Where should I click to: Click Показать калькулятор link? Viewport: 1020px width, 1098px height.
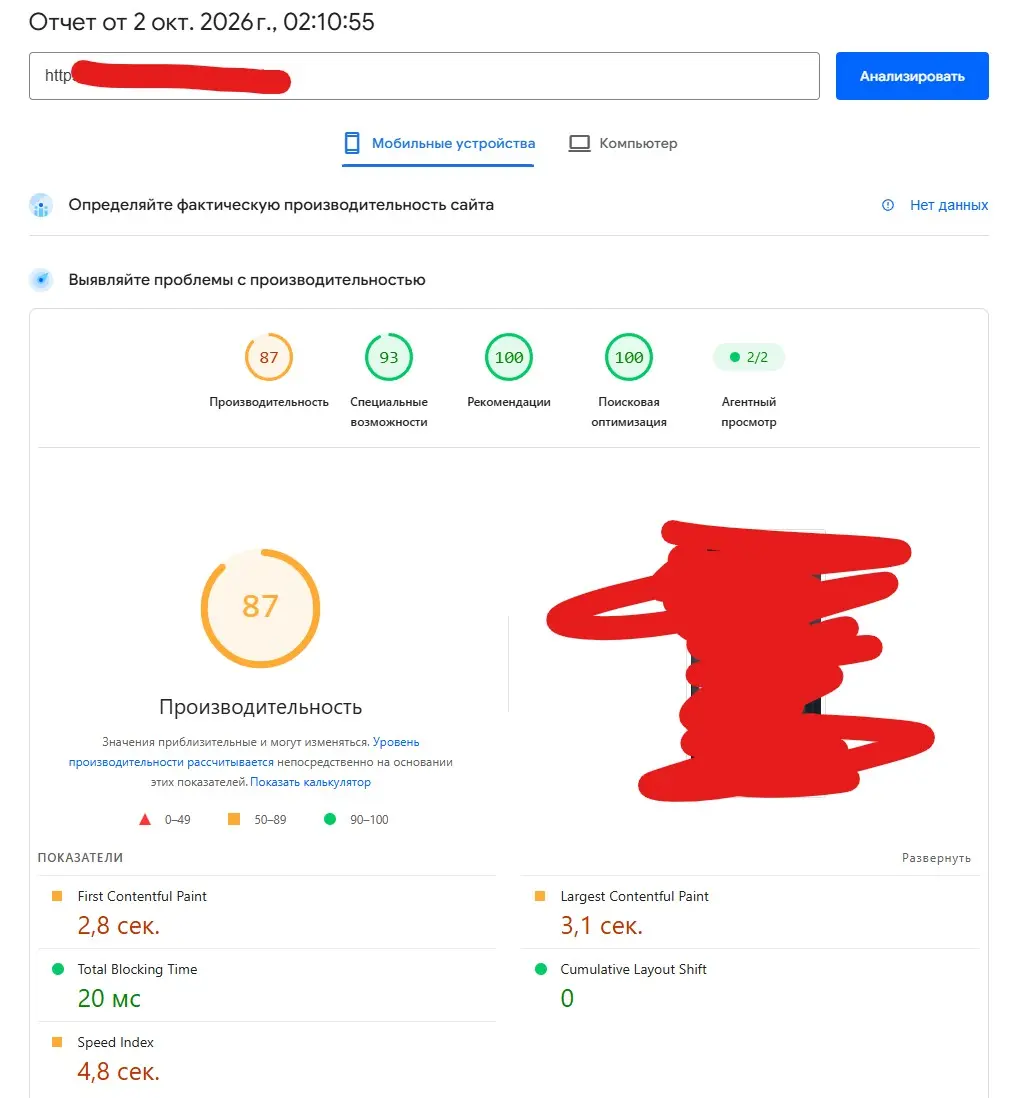[x=310, y=782]
